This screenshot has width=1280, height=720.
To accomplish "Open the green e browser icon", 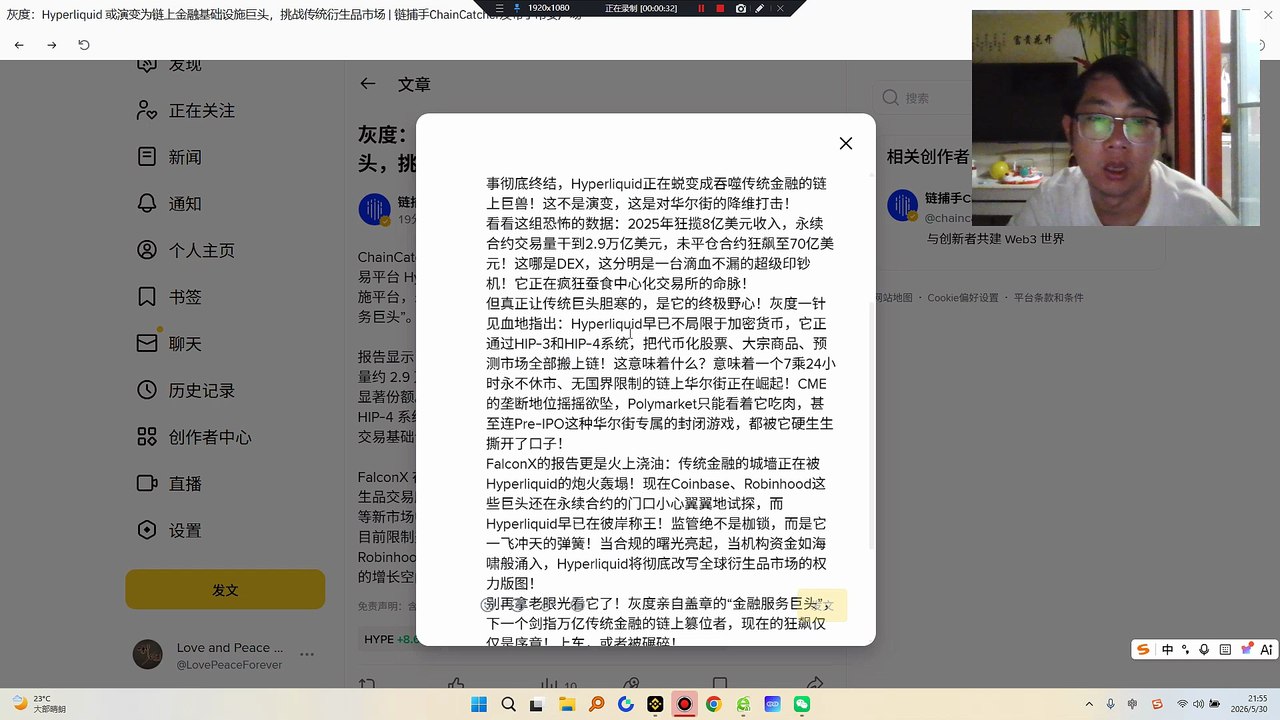I will click(743, 704).
